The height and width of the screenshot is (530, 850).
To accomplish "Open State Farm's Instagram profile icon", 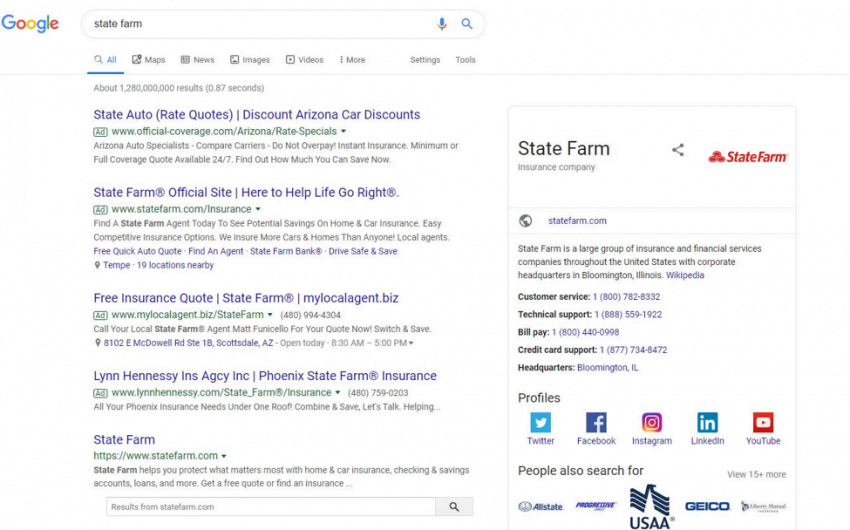I will [x=652, y=423].
